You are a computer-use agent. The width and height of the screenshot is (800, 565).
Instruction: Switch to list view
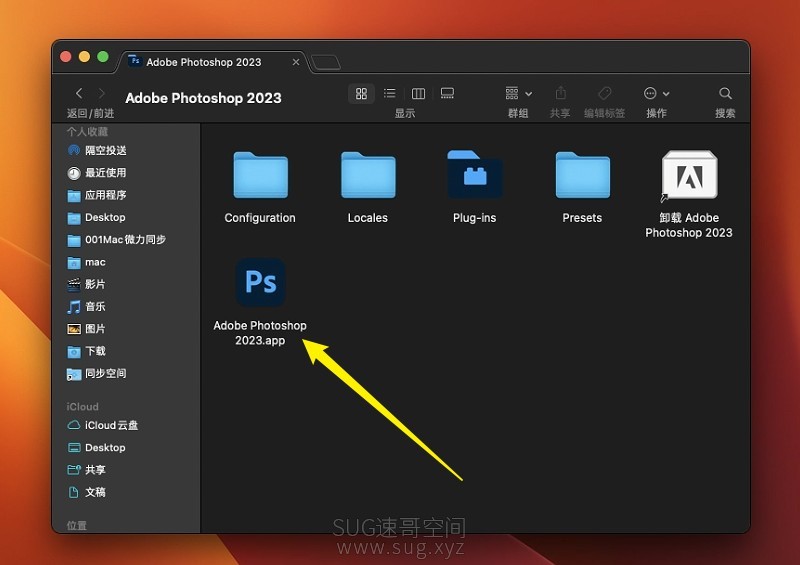390,93
